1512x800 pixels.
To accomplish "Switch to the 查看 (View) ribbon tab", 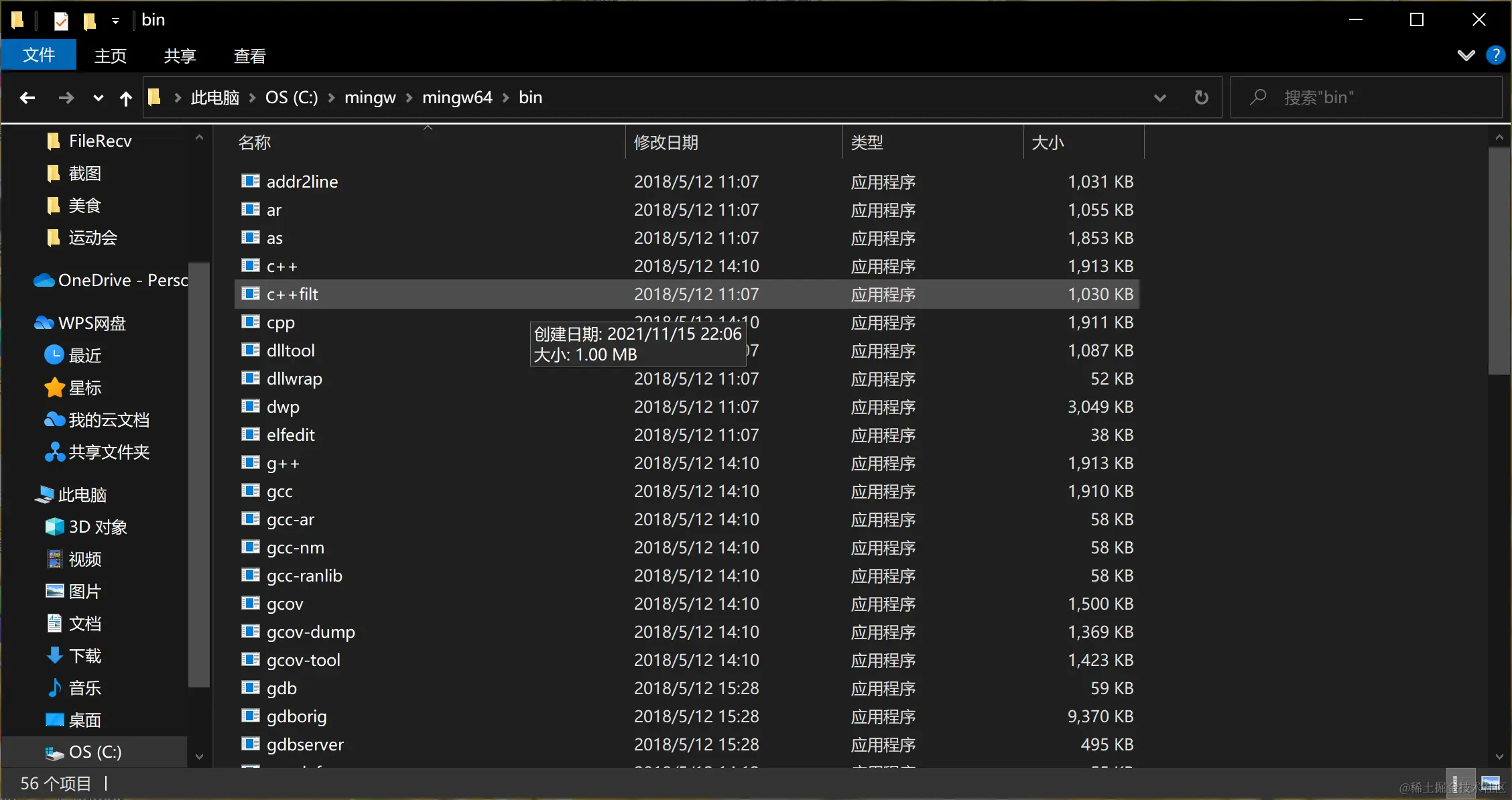I will coord(249,56).
